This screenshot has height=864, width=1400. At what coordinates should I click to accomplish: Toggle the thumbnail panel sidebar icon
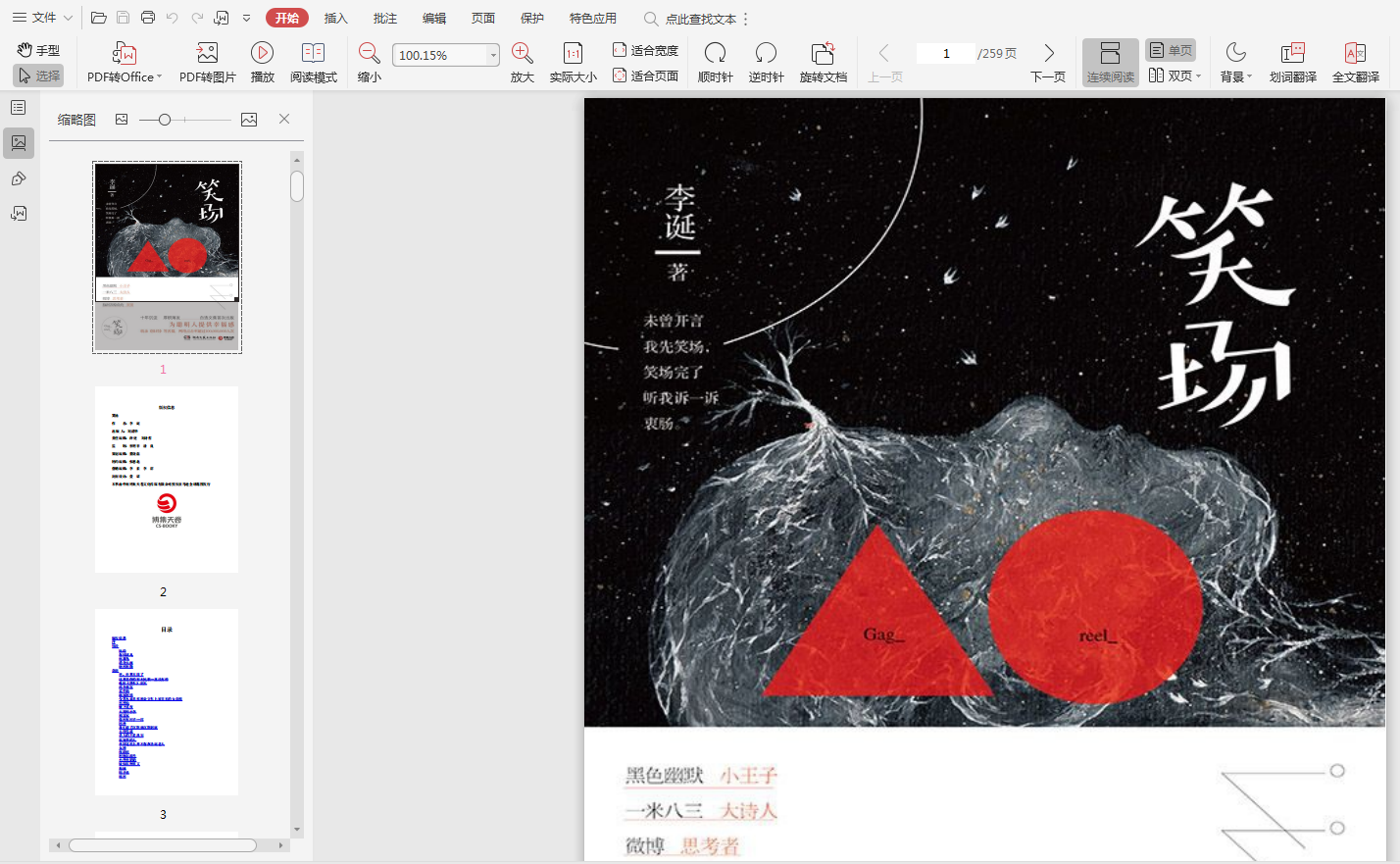tap(19, 143)
